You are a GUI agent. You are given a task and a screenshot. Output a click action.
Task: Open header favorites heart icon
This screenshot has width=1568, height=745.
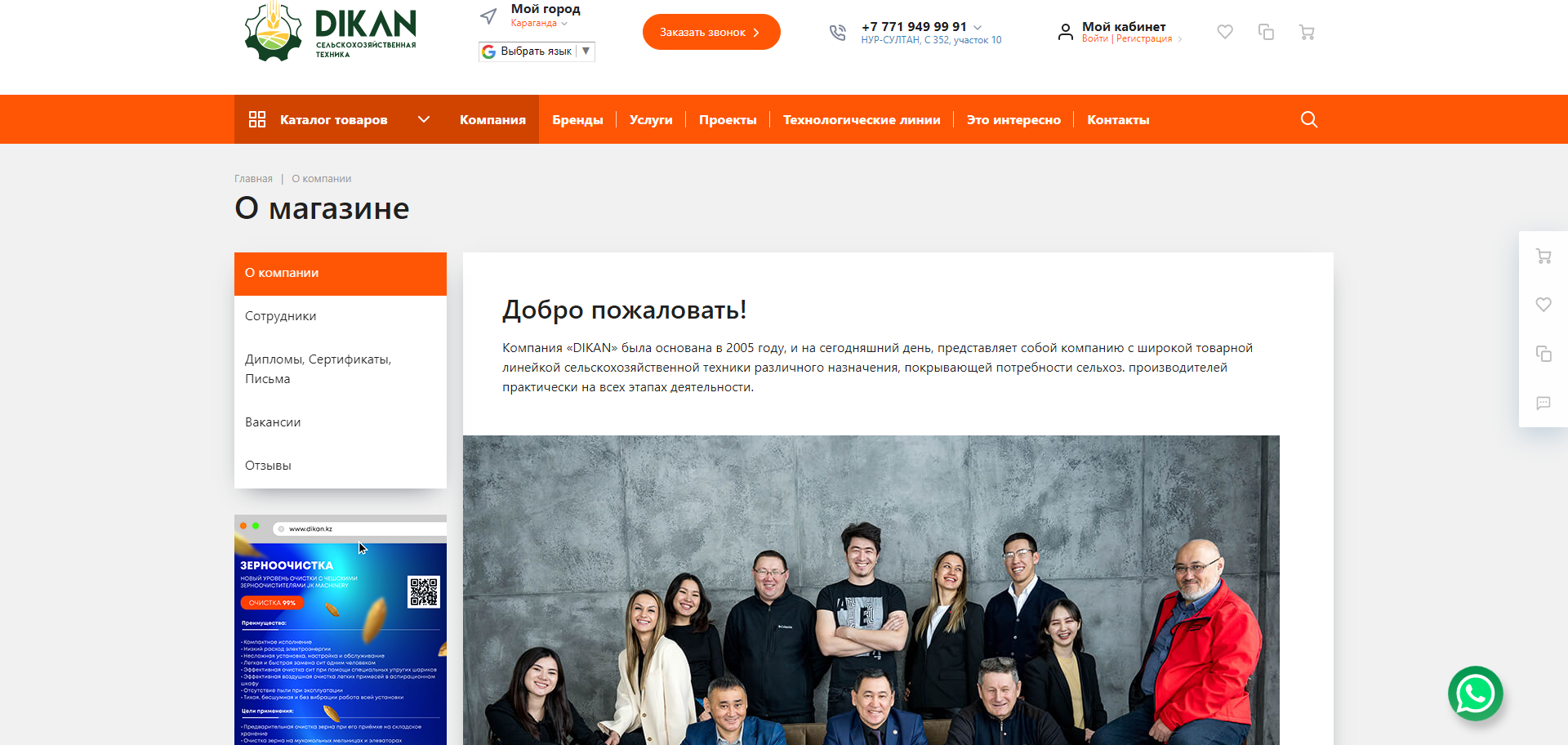1225,32
